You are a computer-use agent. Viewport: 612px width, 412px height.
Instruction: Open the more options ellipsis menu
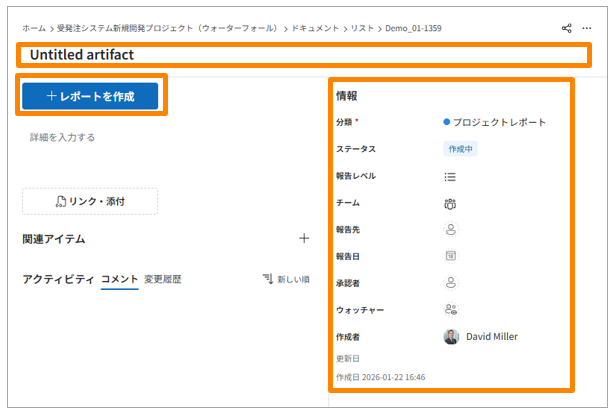(x=587, y=29)
